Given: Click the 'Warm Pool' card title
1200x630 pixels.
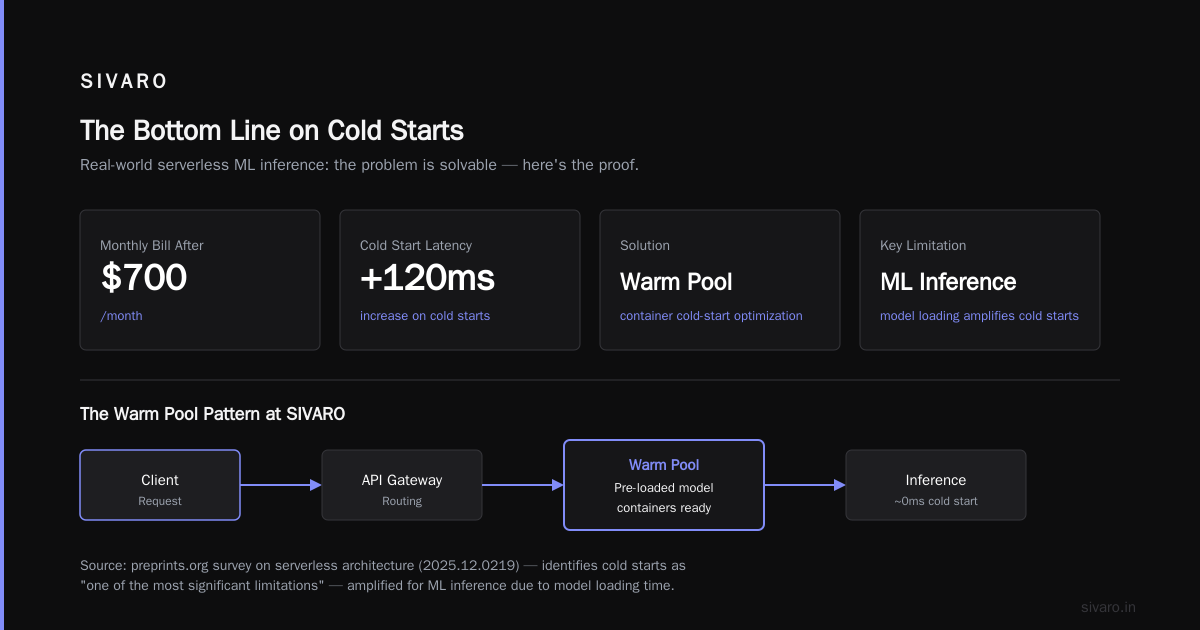Looking at the screenshot, I should click(x=676, y=282).
